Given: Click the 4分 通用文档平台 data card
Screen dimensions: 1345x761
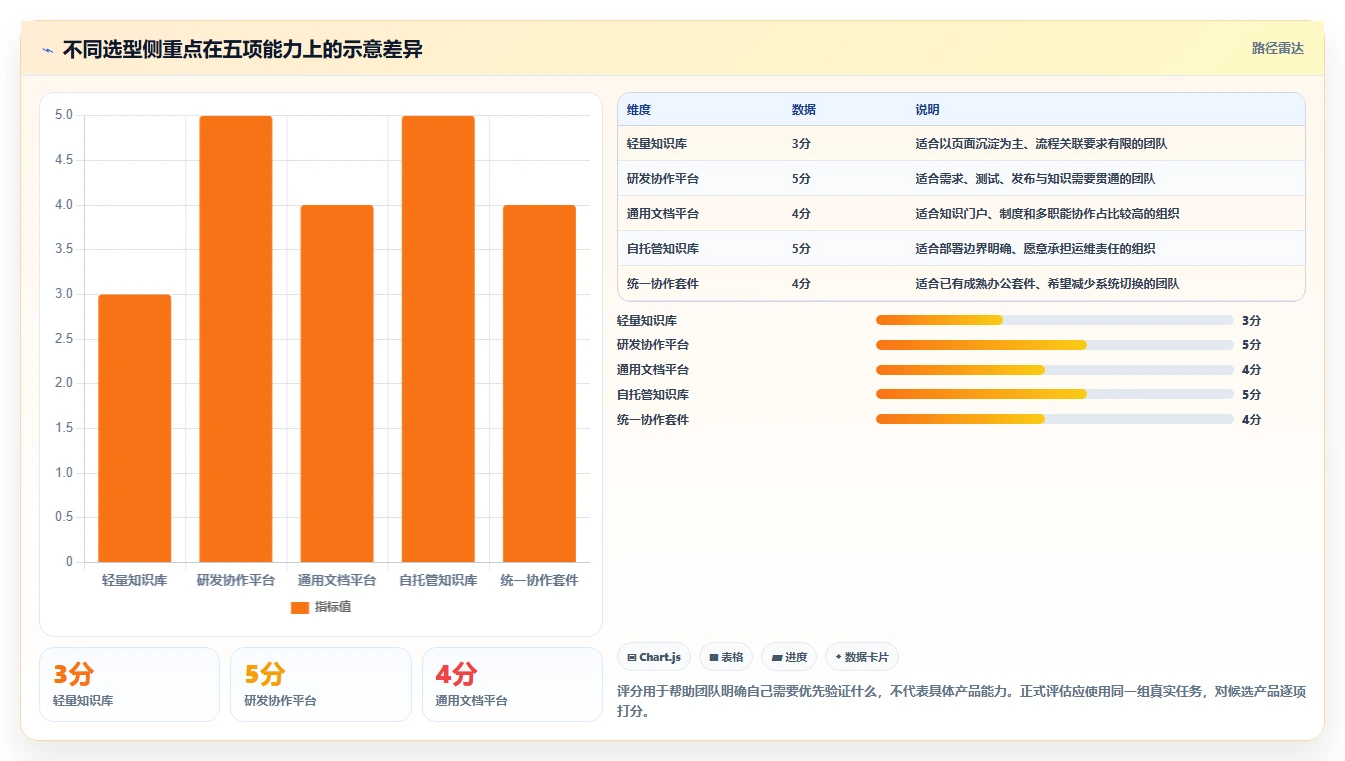Looking at the screenshot, I should click(512, 684).
